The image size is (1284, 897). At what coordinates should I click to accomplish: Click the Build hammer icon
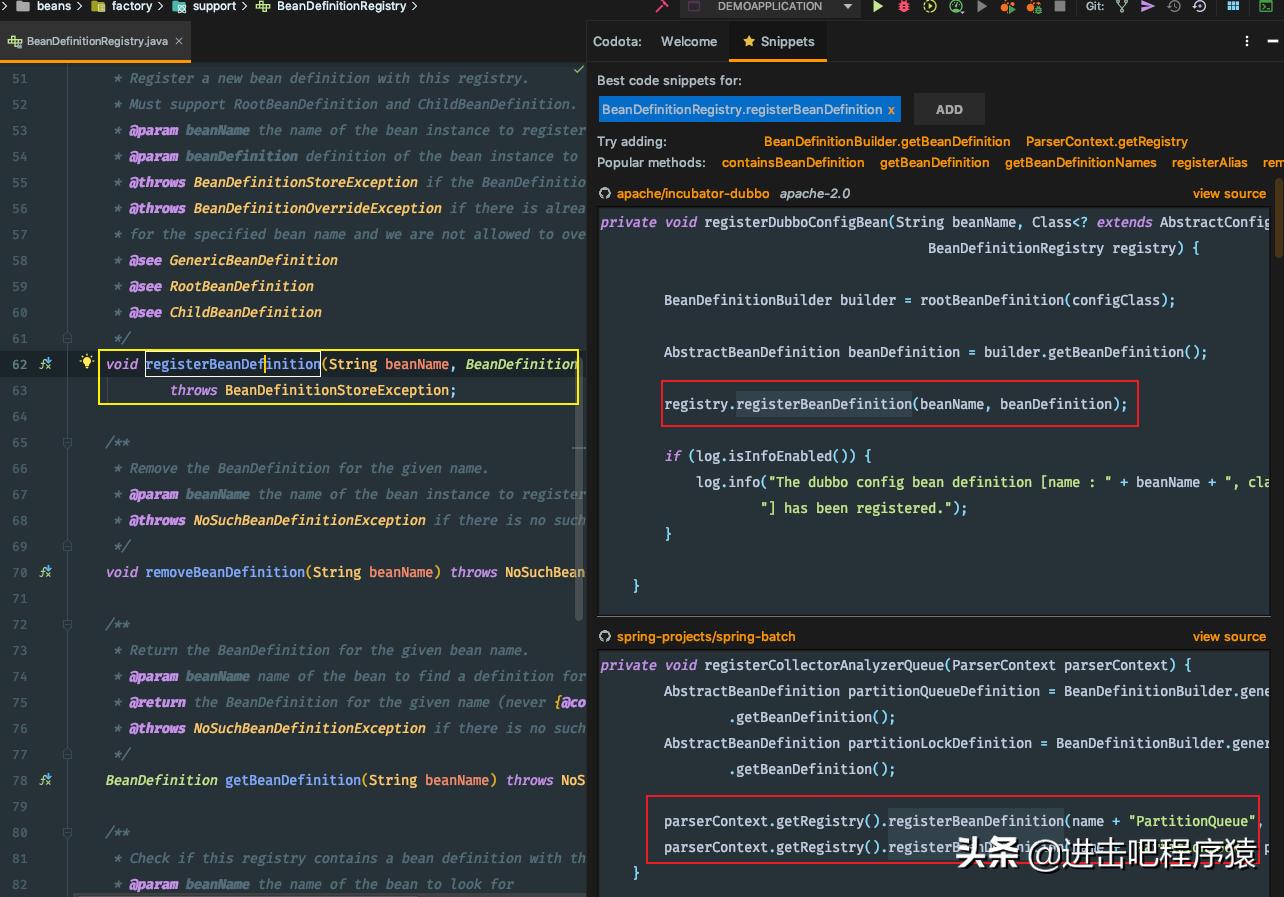tap(662, 7)
